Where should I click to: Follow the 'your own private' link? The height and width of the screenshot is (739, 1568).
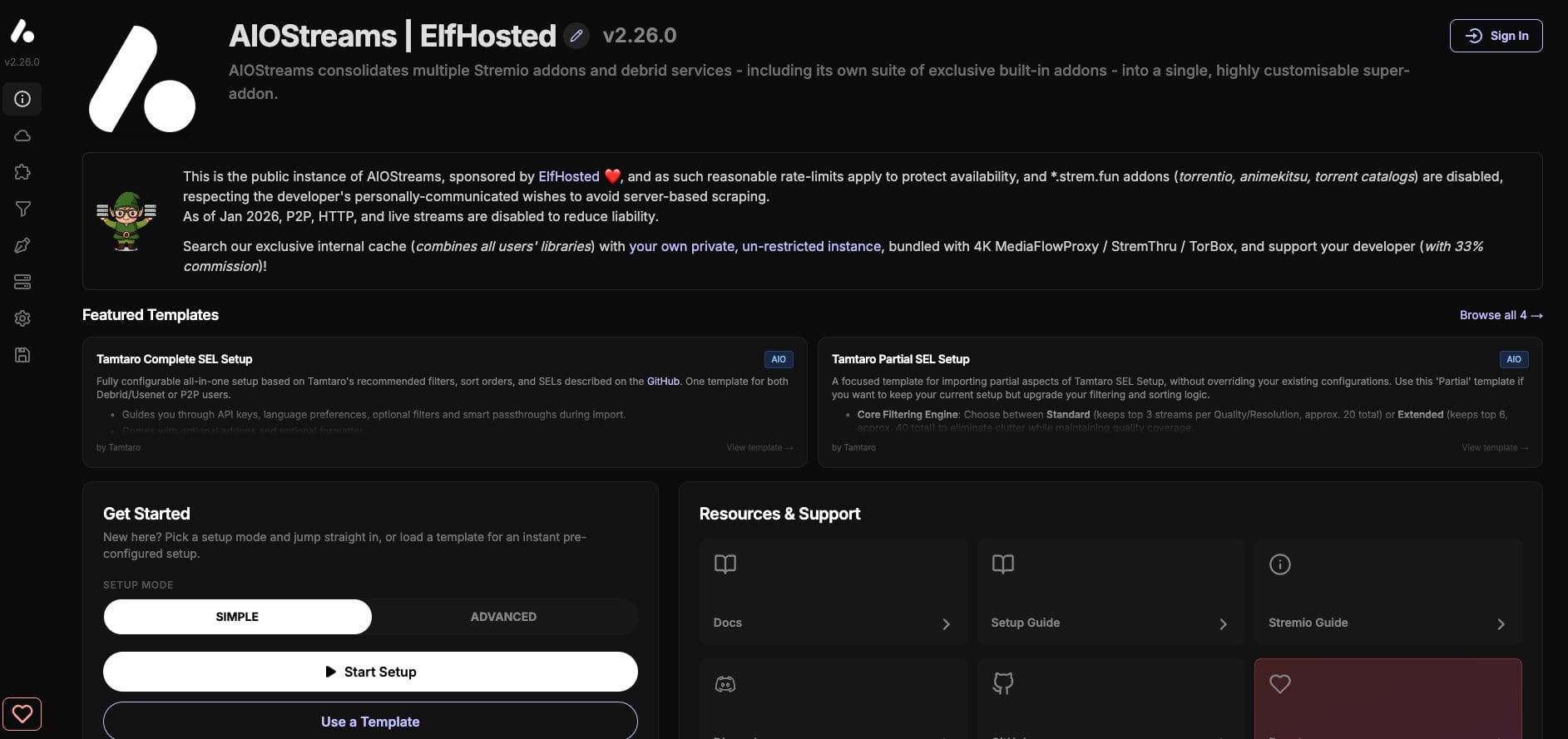tap(682, 246)
